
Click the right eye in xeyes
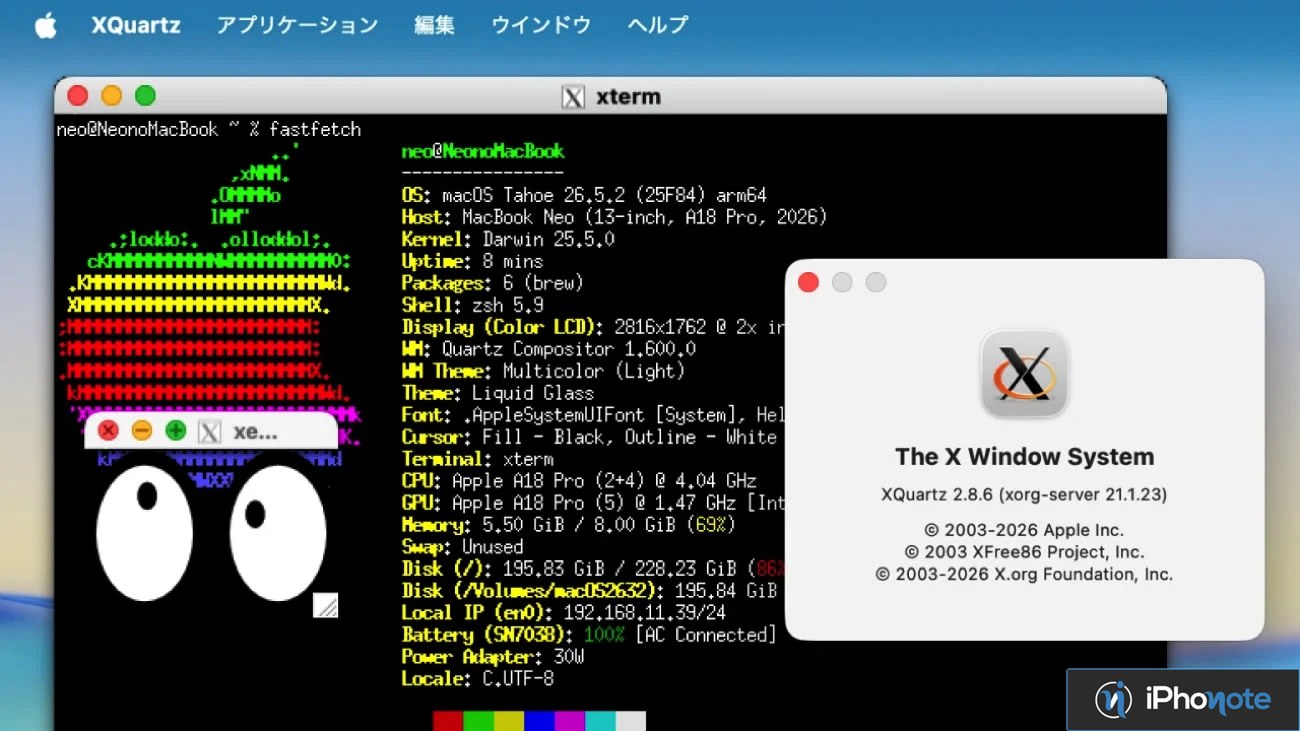tap(278, 533)
